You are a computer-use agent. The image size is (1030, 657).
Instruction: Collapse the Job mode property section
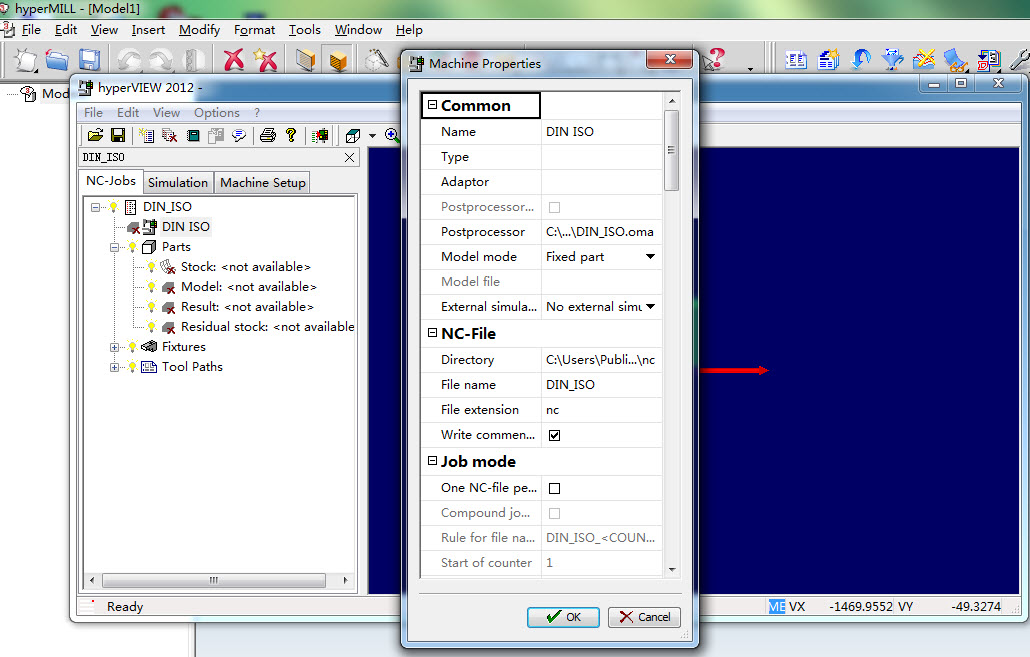[432, 461]
